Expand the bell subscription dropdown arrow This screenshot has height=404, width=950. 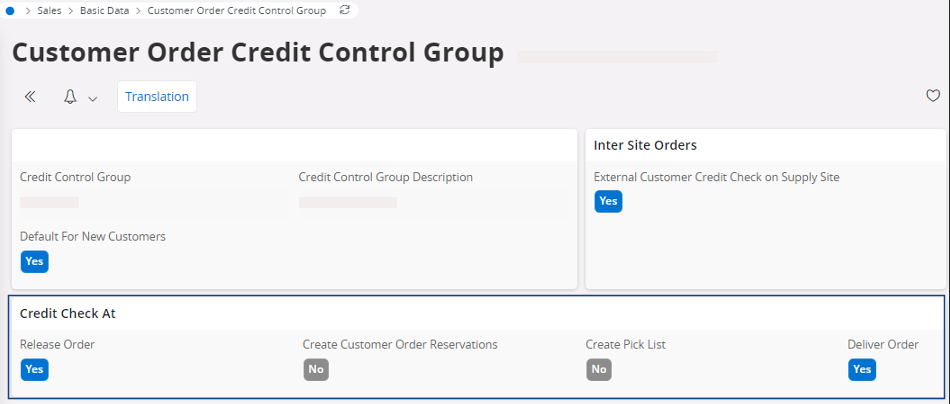pyautogui.click(x=93, y=98)
